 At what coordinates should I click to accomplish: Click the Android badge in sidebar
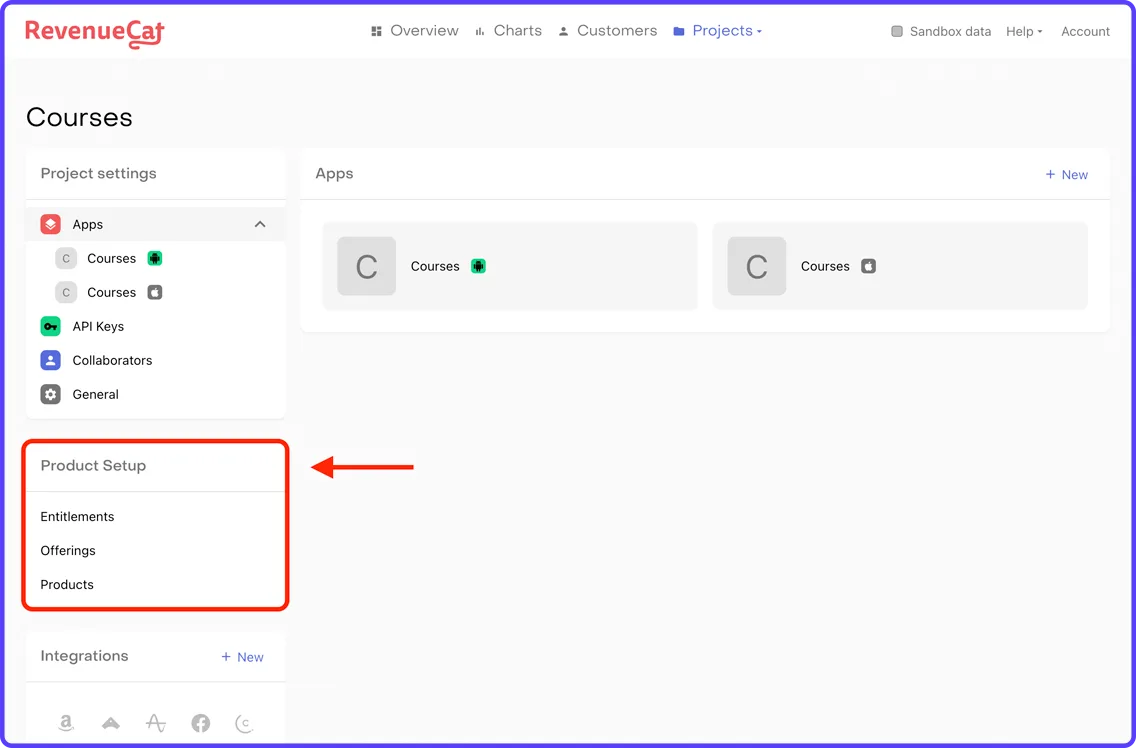154,258
